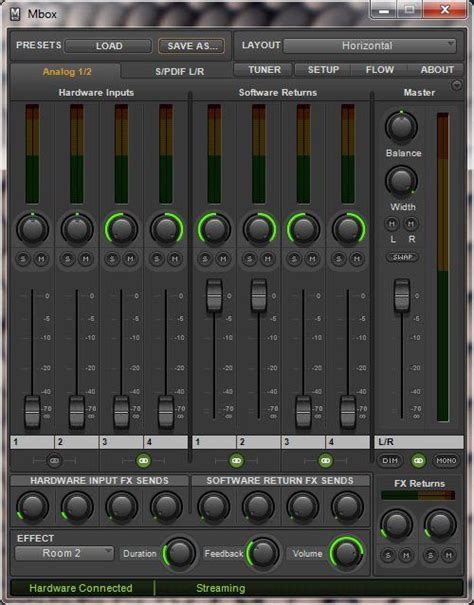Mute Hardware Input channel 2

click(86, 259)
